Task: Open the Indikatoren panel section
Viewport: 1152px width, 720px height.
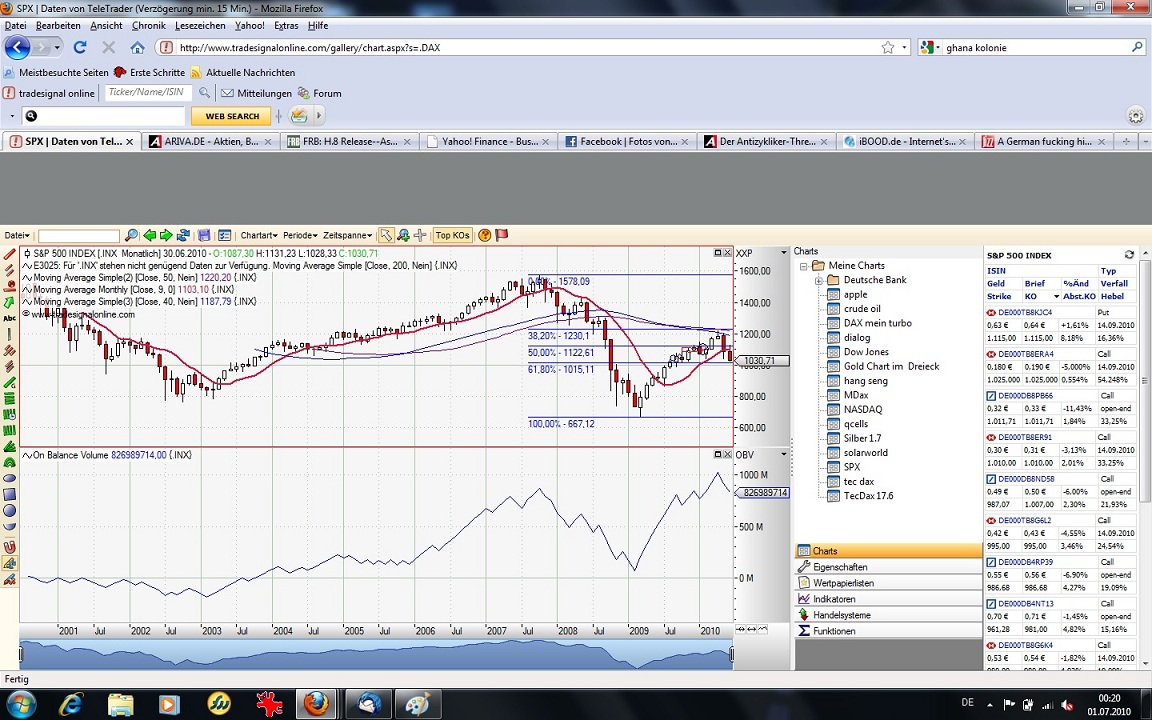Action: 834,599
